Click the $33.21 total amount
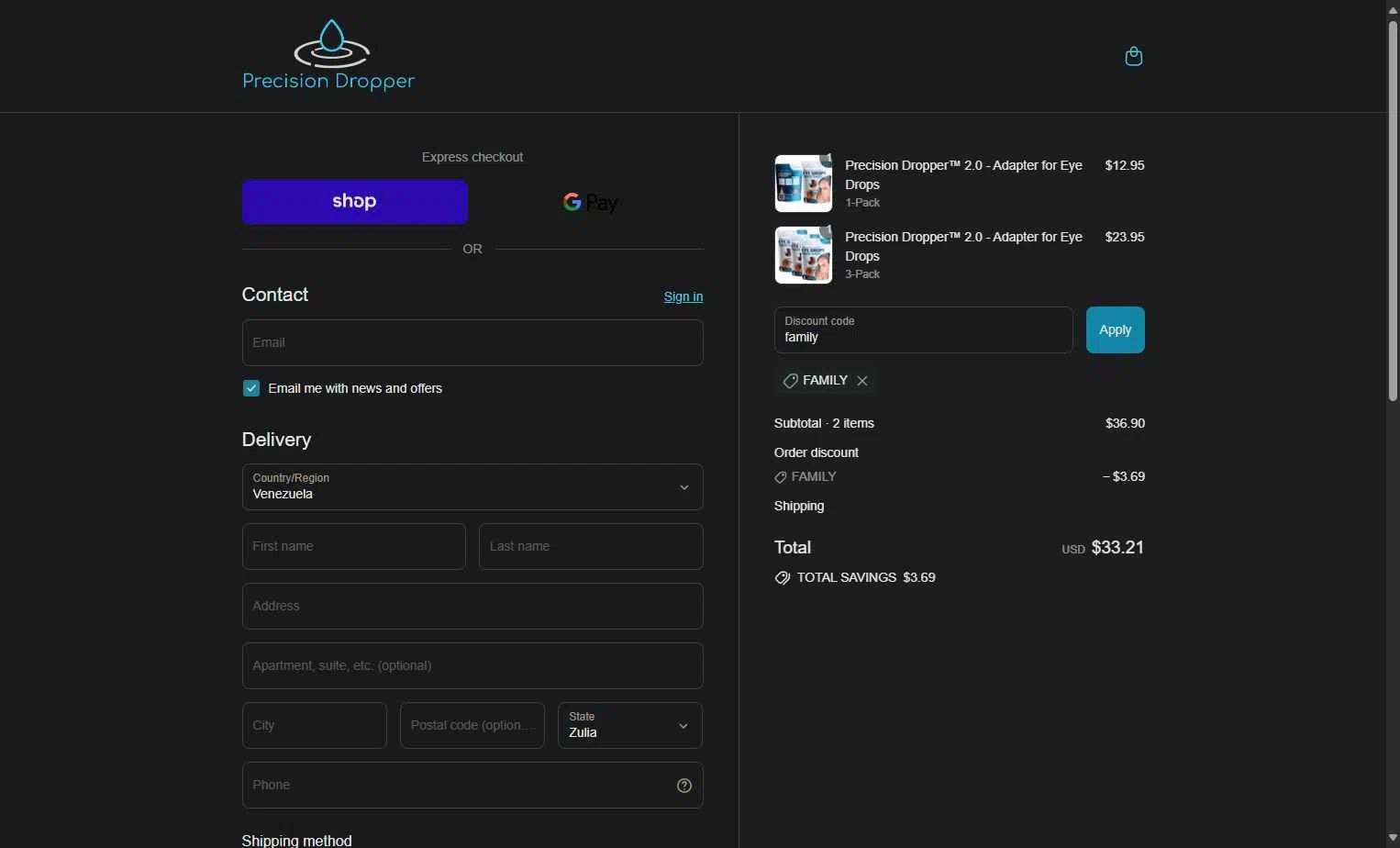Screen dimensions: 1400x848 click(1117, 548)
